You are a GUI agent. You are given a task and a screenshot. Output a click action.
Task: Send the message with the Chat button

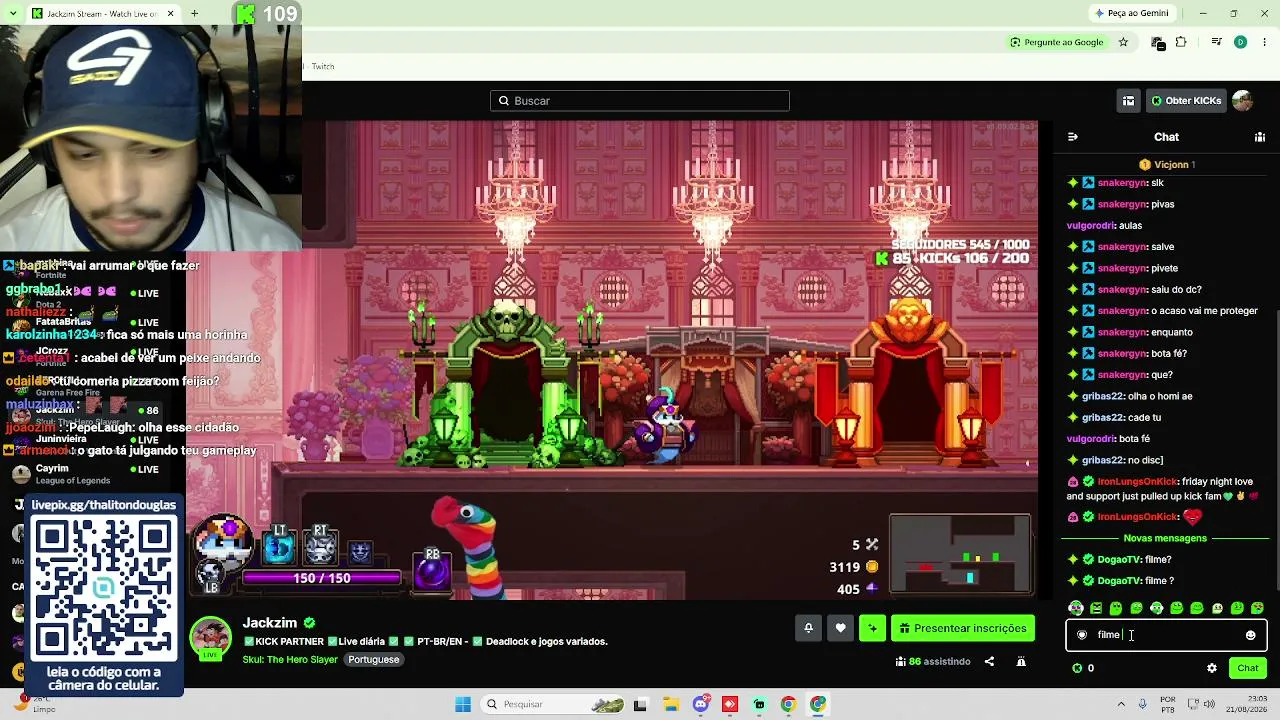pos(1248,668)
